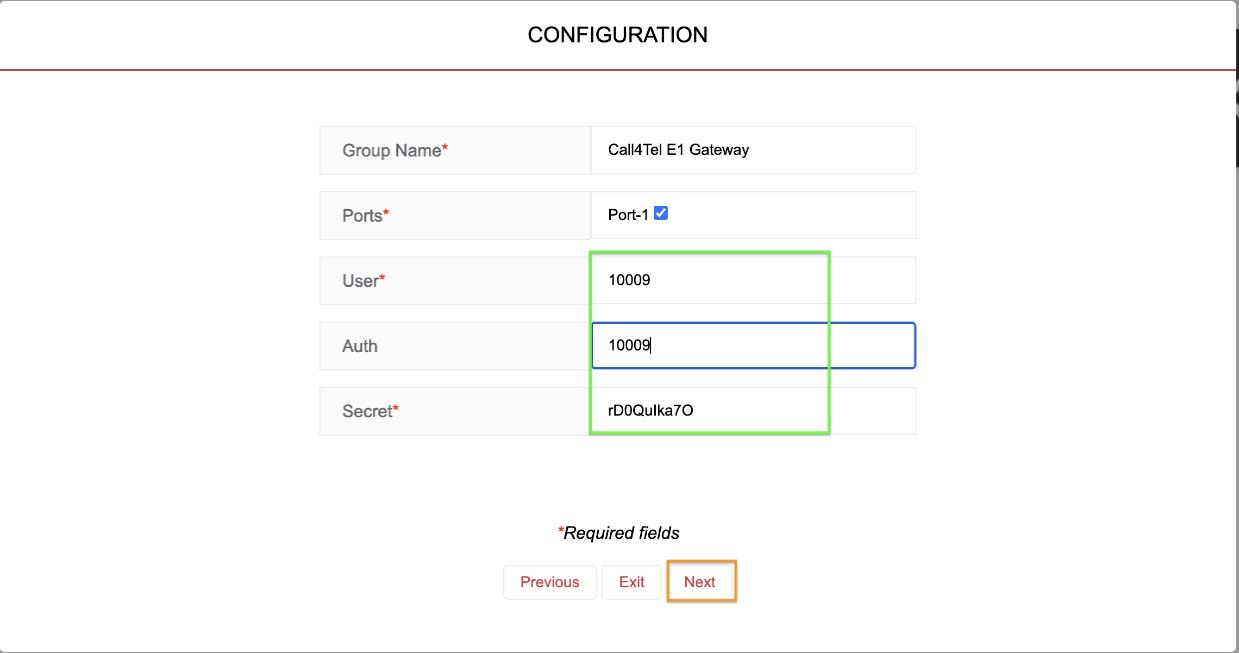
Task: Click the red asterisk after Group Name
Action: point(445,148)
